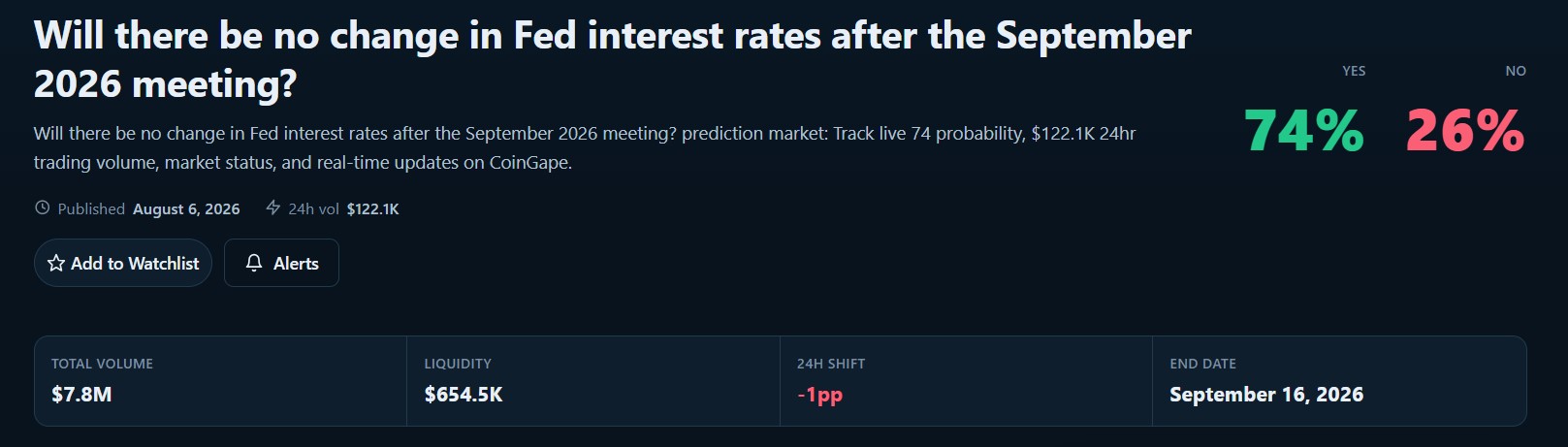
Task: Click the star icon in Add to Watchlist
Action: click(x=56, y=263)
